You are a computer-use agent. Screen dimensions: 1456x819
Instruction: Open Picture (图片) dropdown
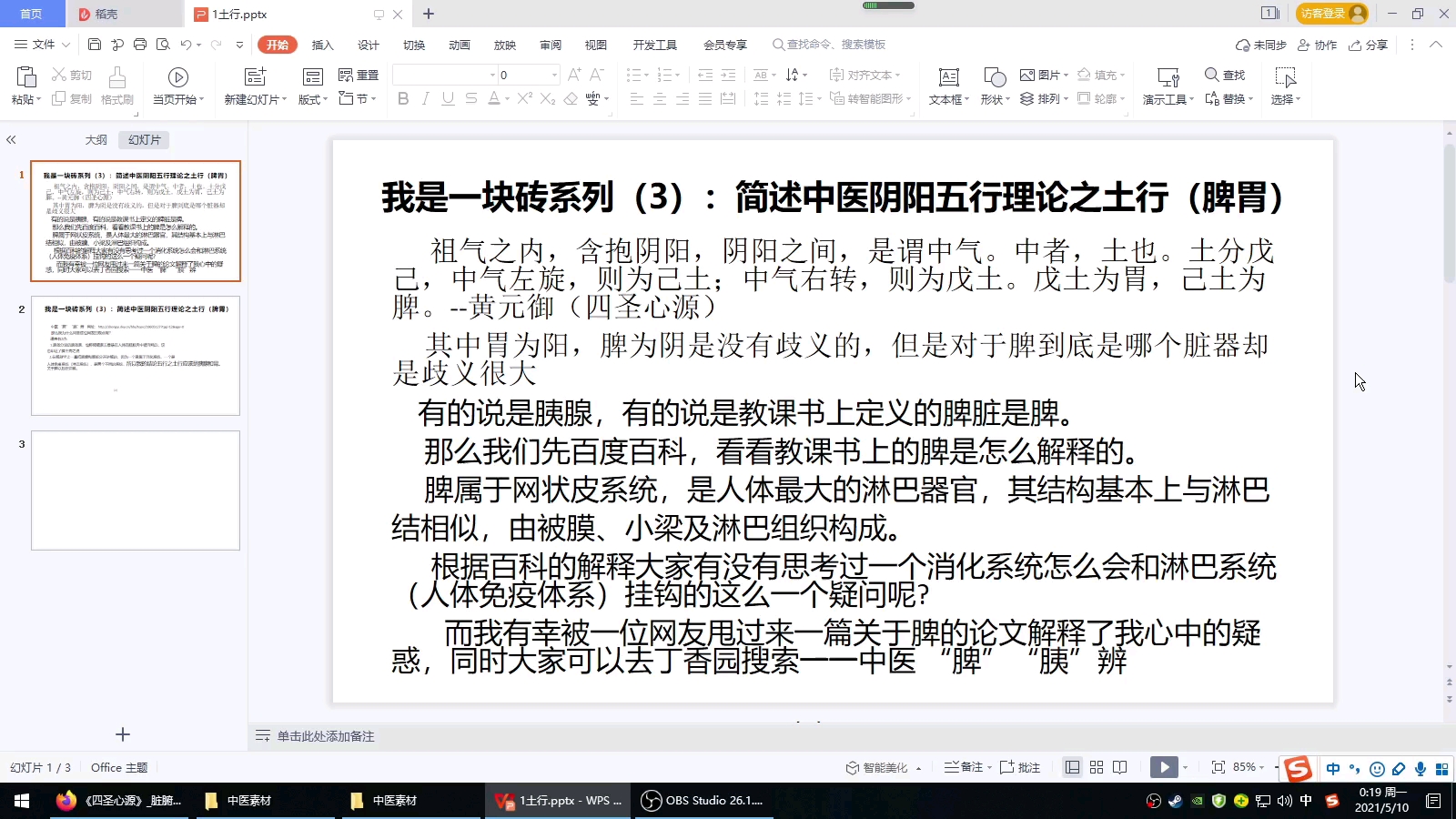(x=1066, y=75)
